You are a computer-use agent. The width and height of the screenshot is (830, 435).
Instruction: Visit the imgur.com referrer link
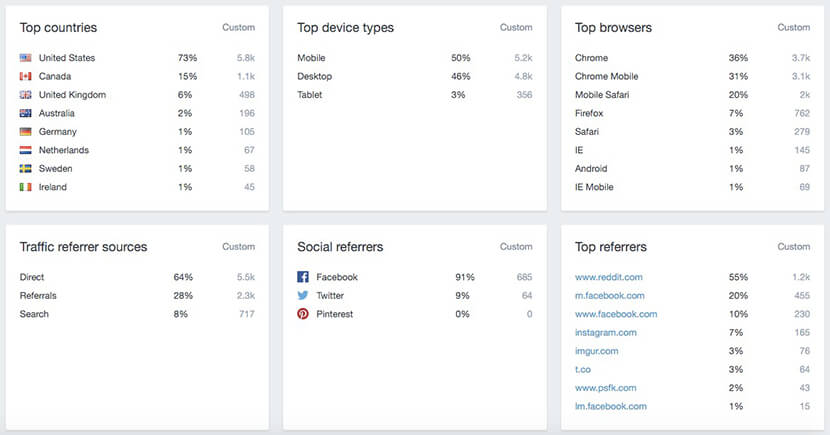coord(597,351)
